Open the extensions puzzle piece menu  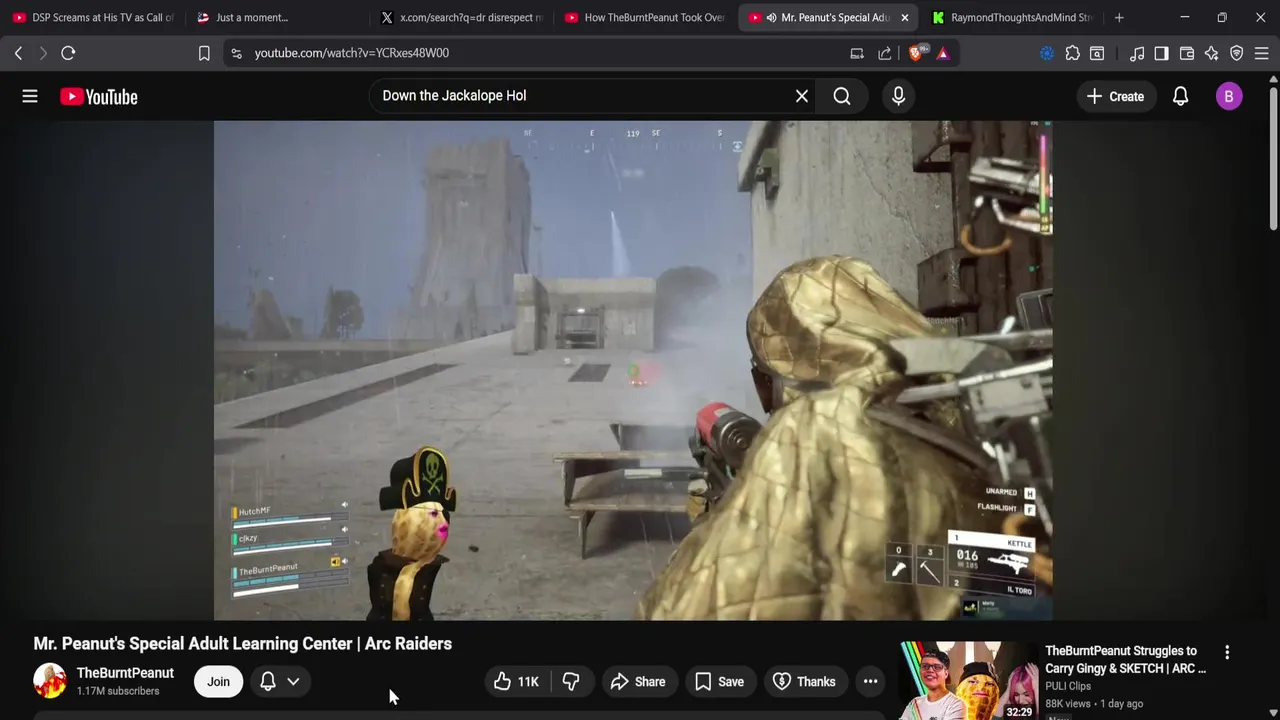[x=1073, y=53]
